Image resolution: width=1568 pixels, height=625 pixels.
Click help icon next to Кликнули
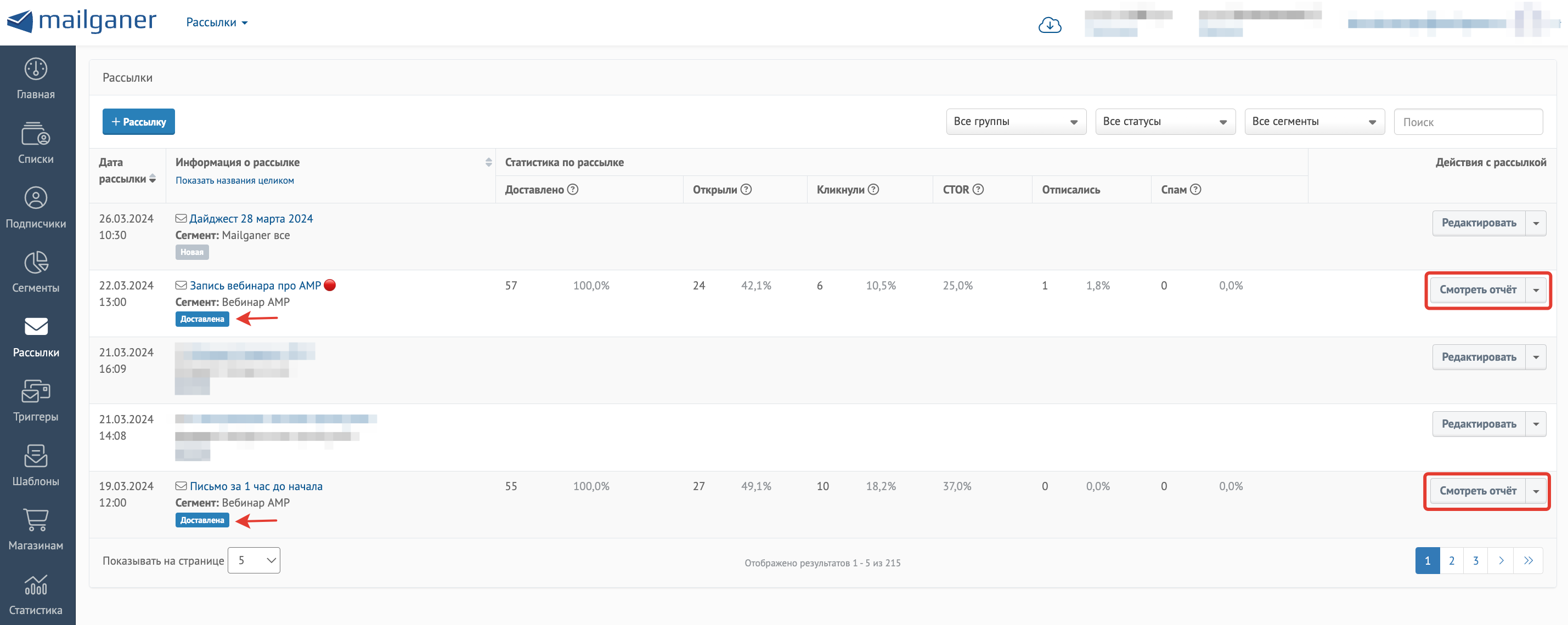(x=873, y=189)
